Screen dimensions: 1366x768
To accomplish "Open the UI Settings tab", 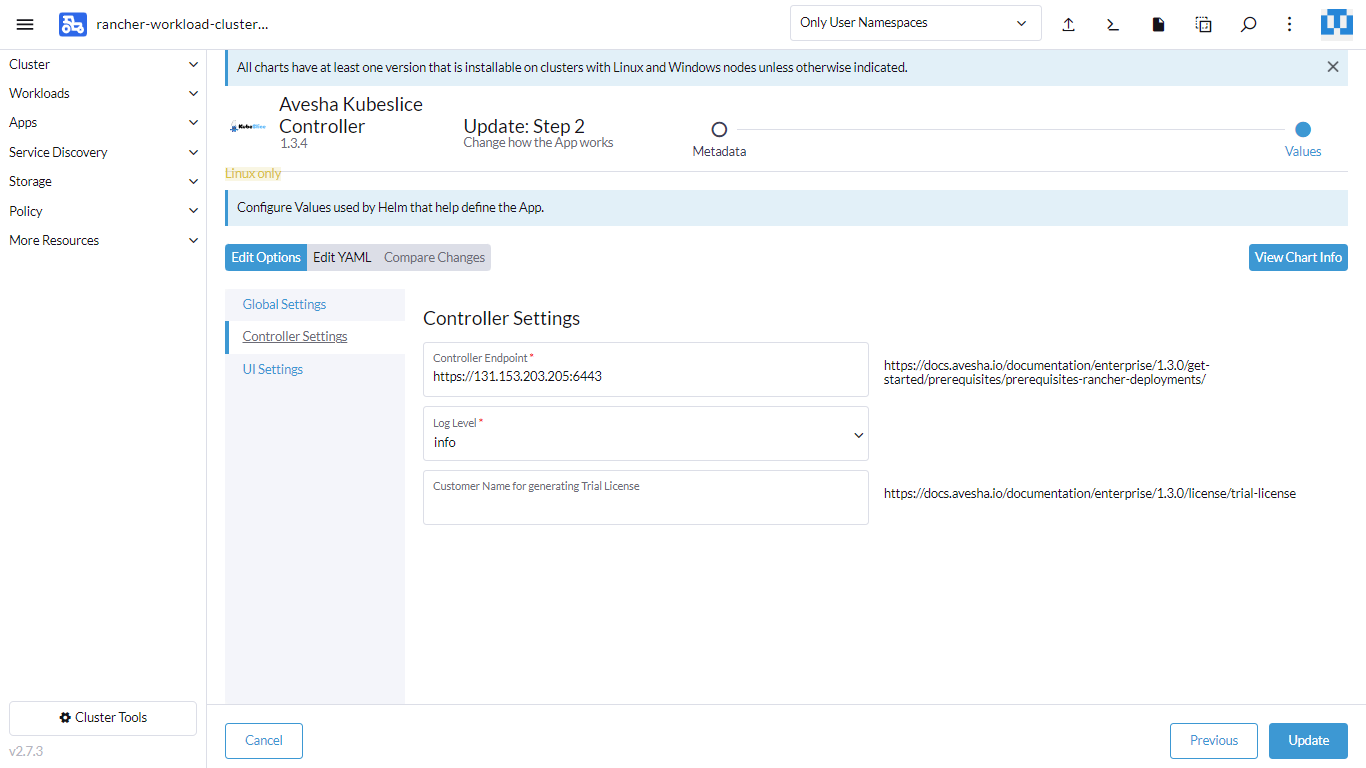I will click(x=315, y=369).
